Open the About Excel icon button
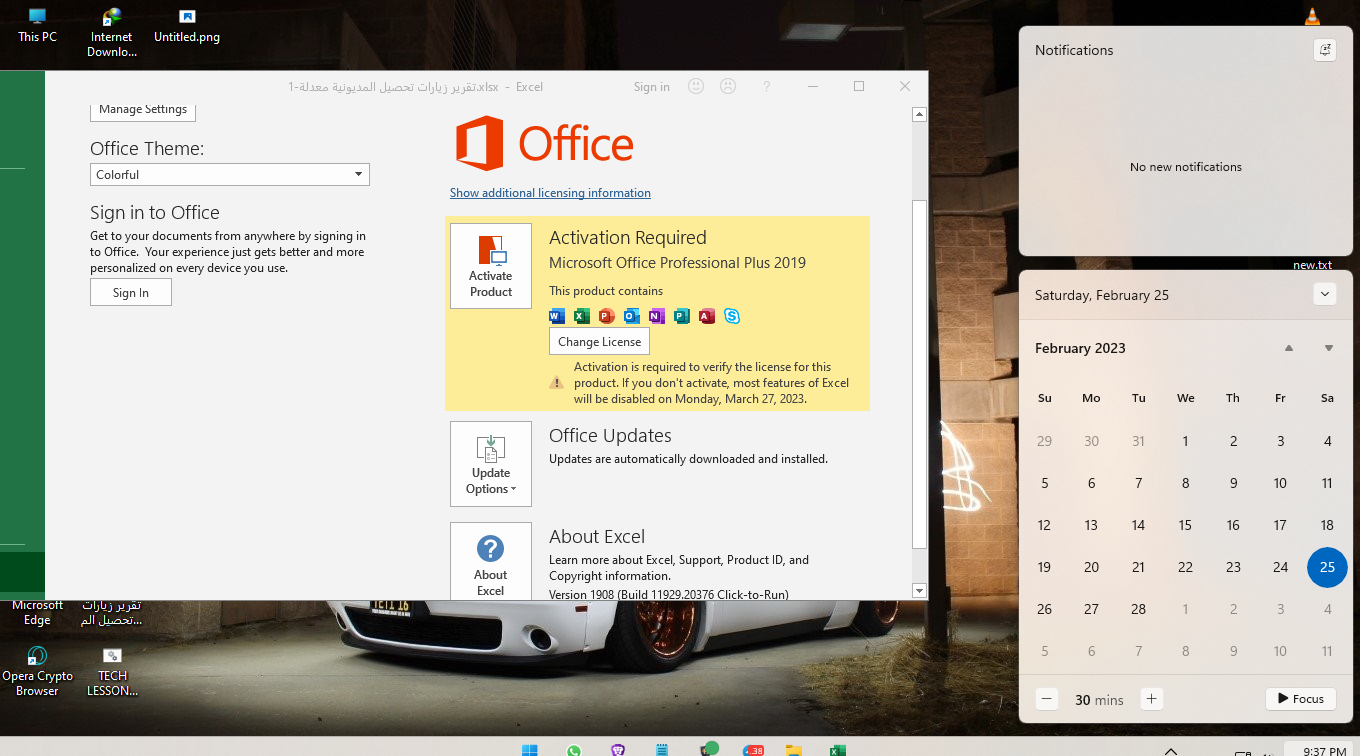 pyautogui.click(x=490, y=560)
